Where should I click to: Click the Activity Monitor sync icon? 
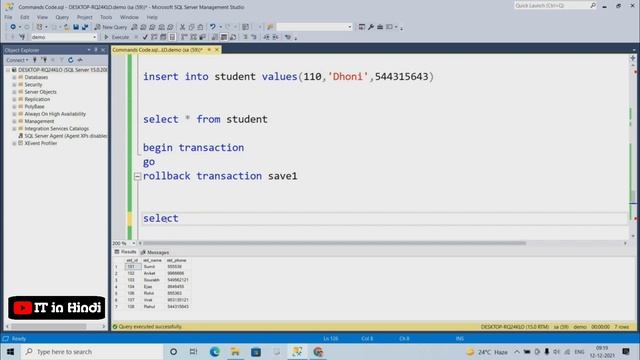pos(80,60)
